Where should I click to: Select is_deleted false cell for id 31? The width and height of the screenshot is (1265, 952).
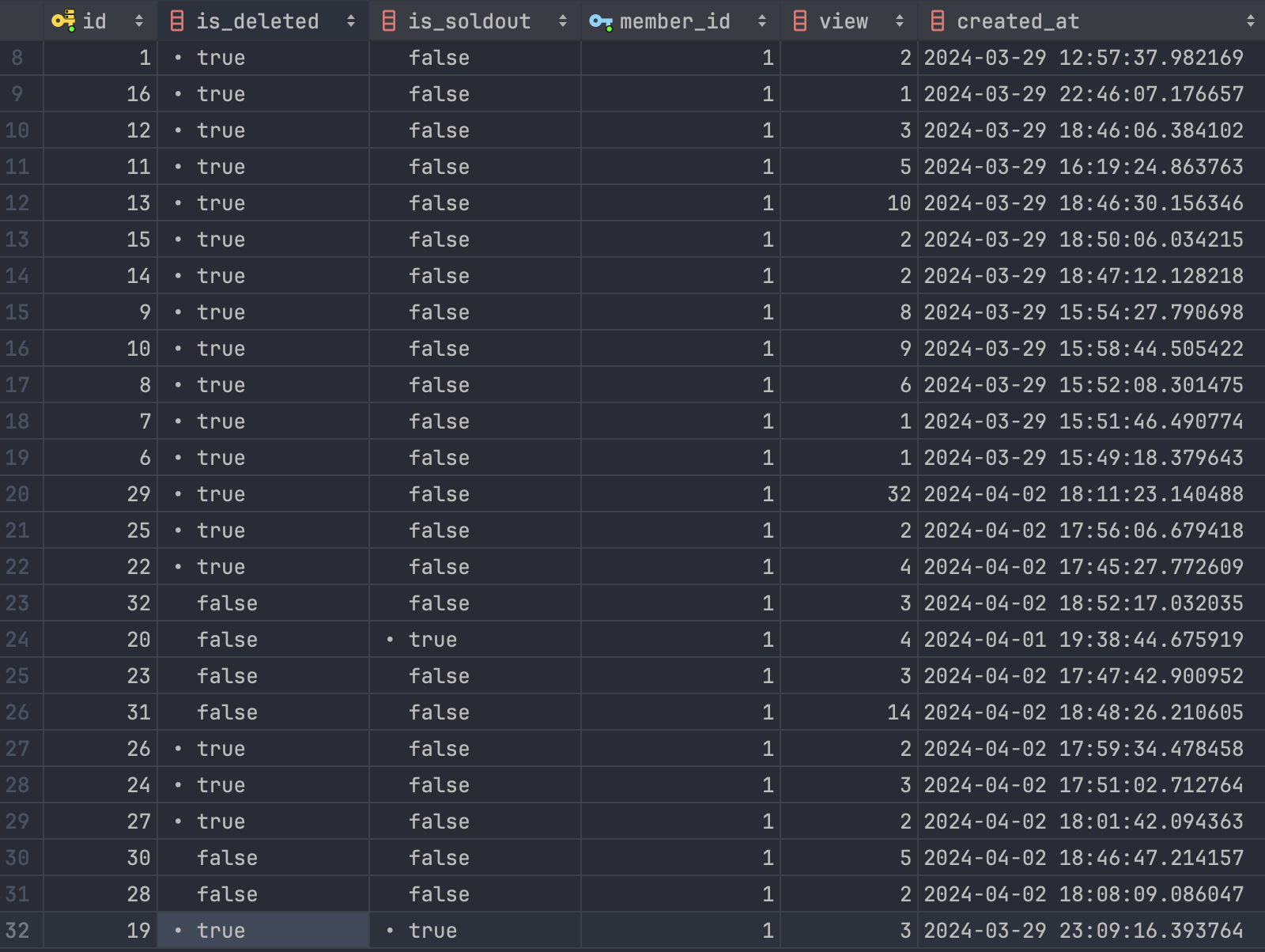263,712
